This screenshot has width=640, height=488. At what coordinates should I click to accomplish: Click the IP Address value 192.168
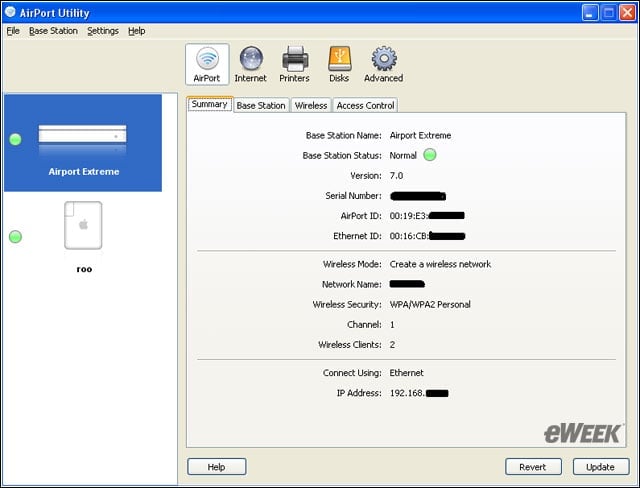tap(407, 393)
